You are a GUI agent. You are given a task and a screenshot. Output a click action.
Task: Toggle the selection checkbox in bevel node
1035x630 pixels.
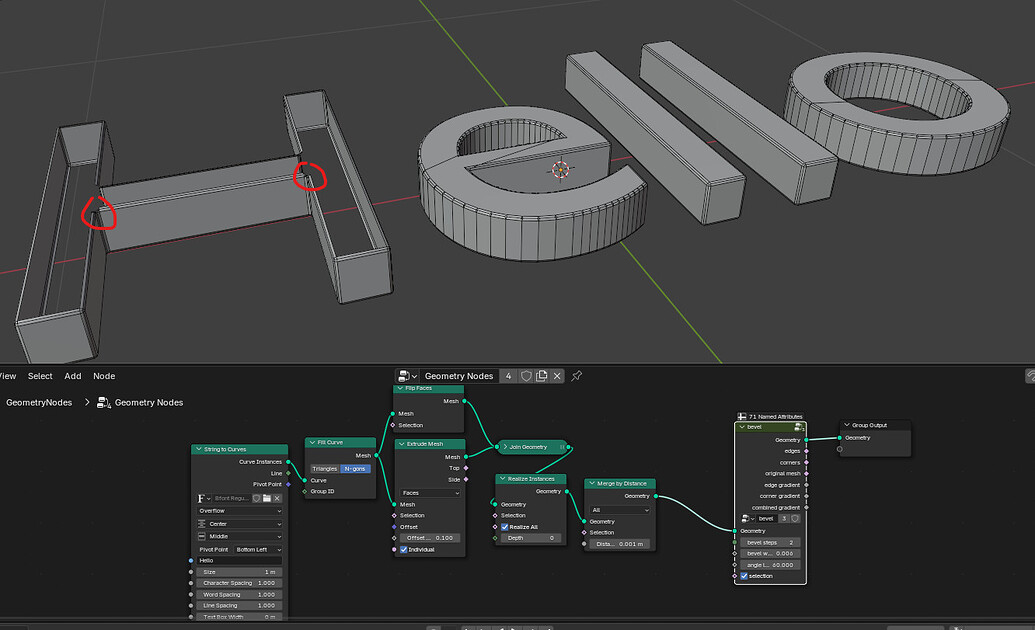click(x=744, y=576)
